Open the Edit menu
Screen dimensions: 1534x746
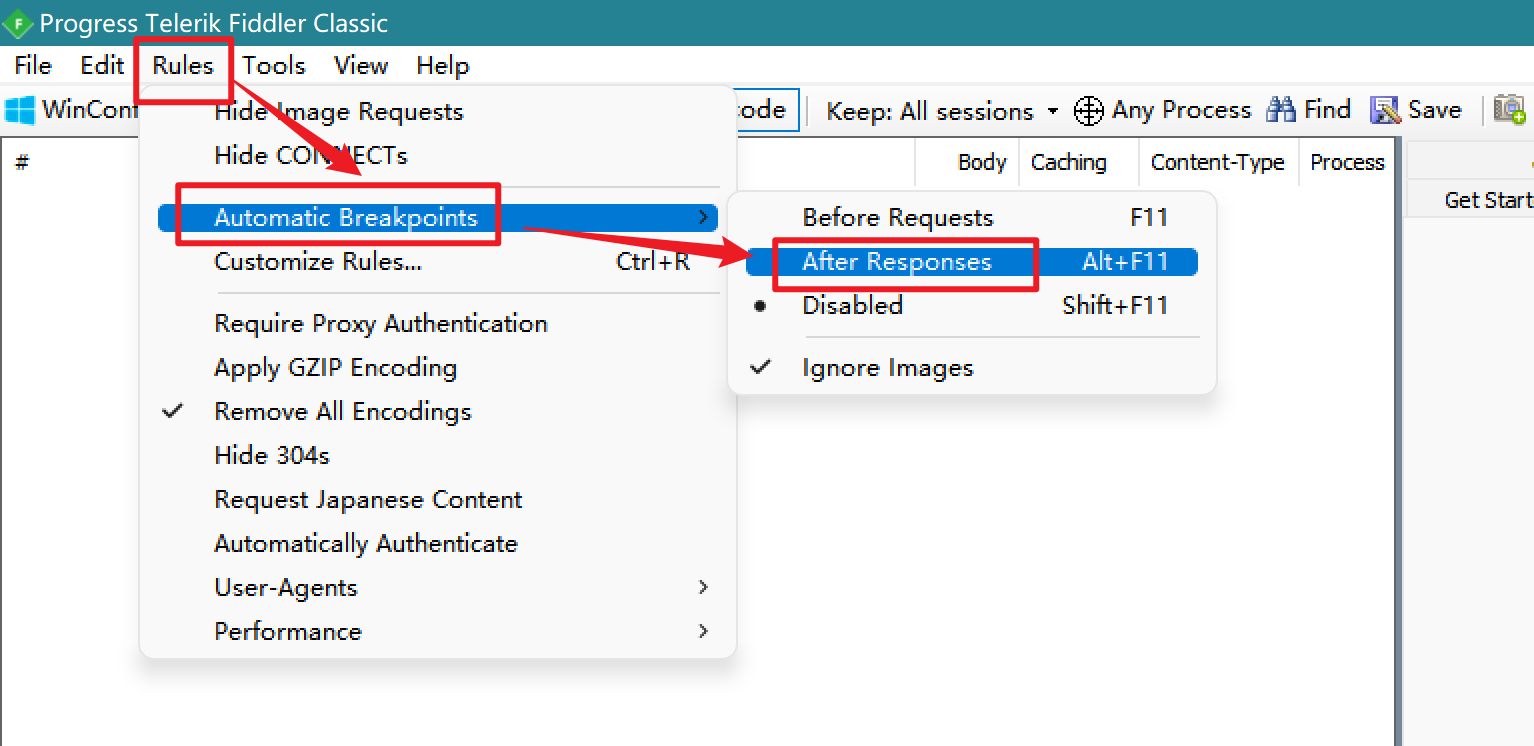coord(102,65)
